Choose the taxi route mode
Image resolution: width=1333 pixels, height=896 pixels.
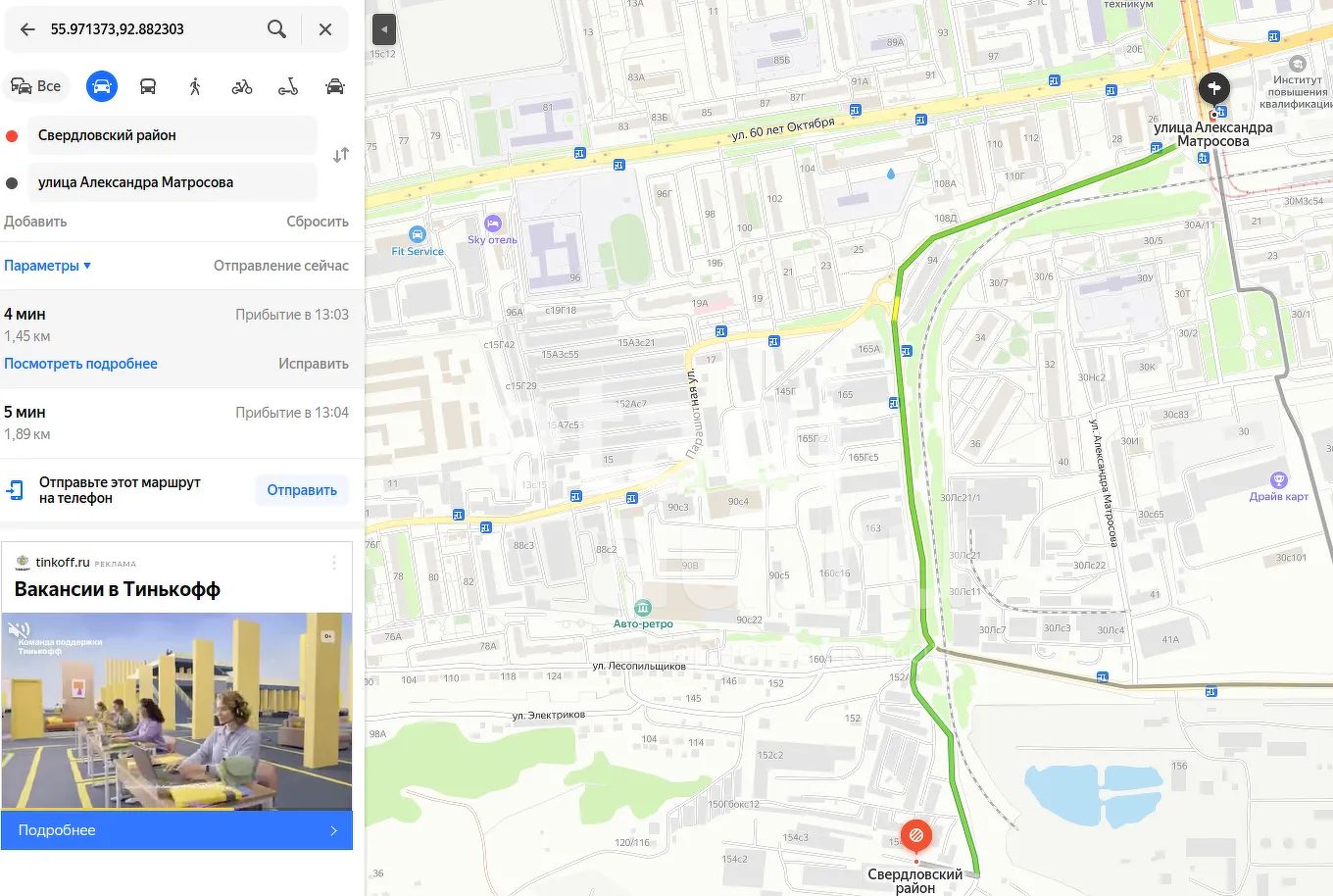click(x=335, y=86)
